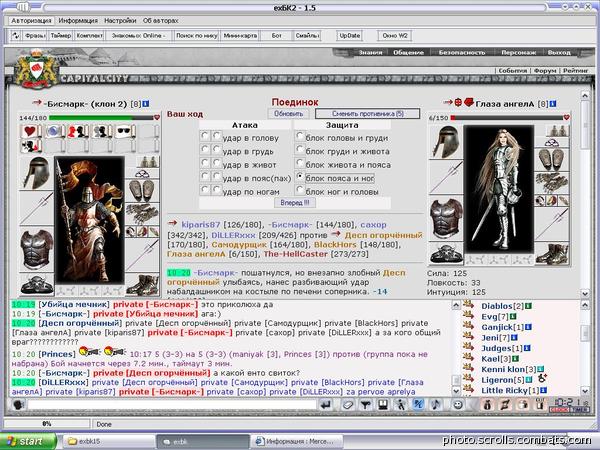The width and height of the screenshot is (600, 450).
Task: Click chest armor slot of -Бисмарк-
Action: (x=36, y=249)
